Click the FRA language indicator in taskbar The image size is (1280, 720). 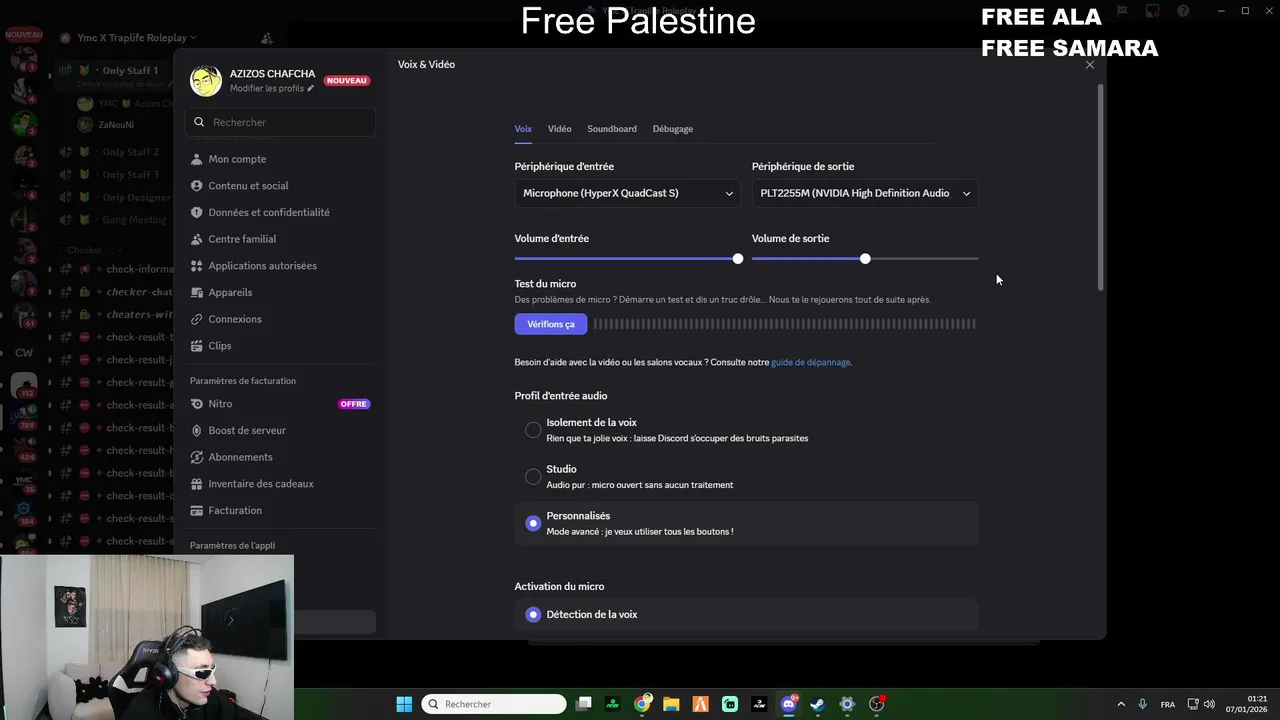coord(1168,704)
